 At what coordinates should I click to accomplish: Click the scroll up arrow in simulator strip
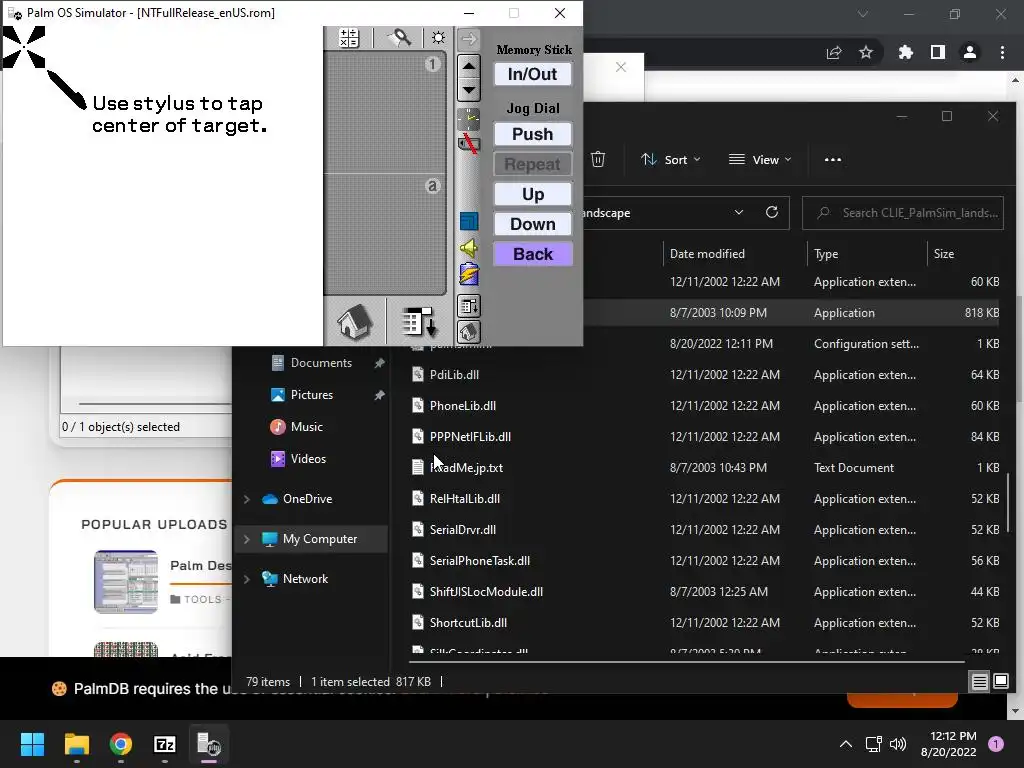click(469, 66)
